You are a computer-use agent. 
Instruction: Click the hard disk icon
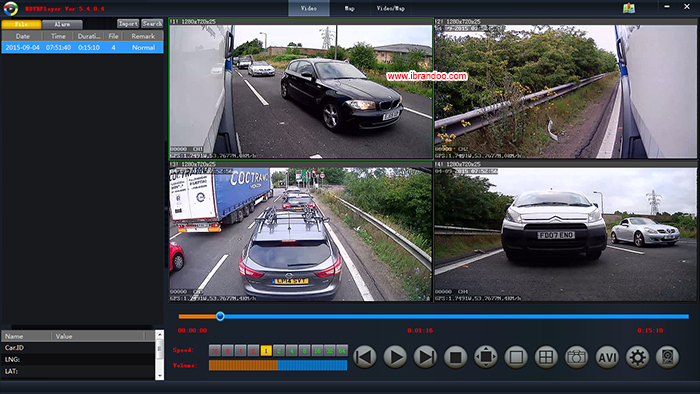pos(667,357)
